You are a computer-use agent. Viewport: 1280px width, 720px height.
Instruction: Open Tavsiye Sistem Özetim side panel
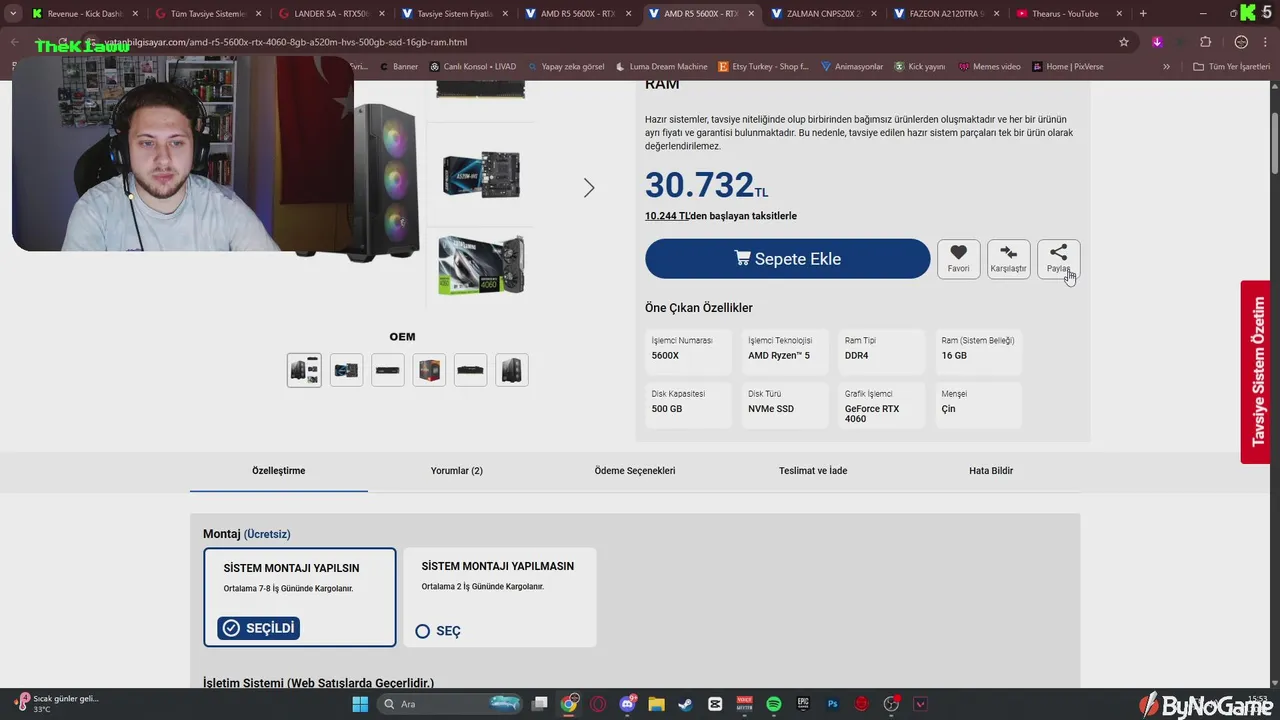click(x=1256, y=372)
